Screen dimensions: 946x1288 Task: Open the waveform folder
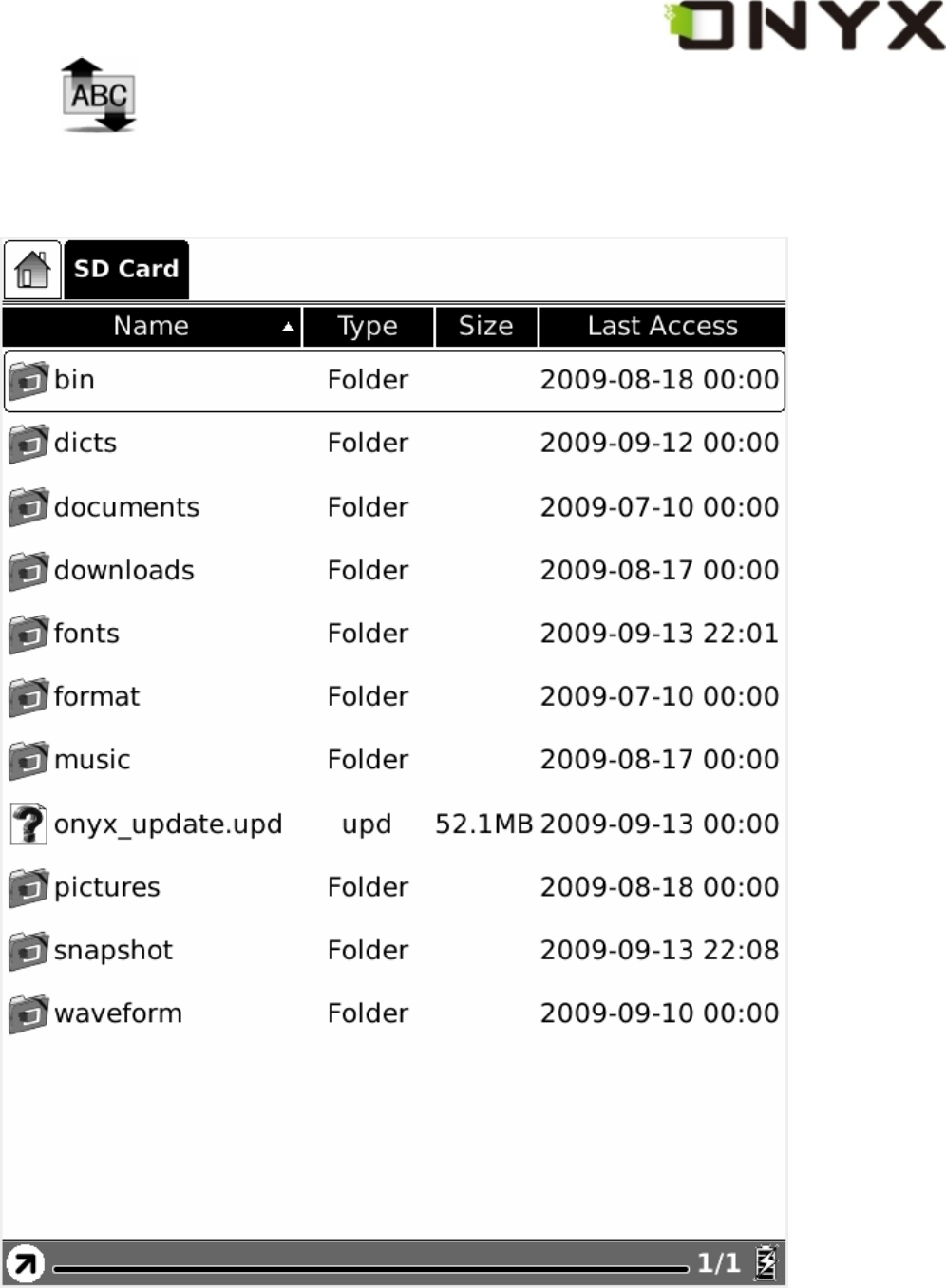118,1013
